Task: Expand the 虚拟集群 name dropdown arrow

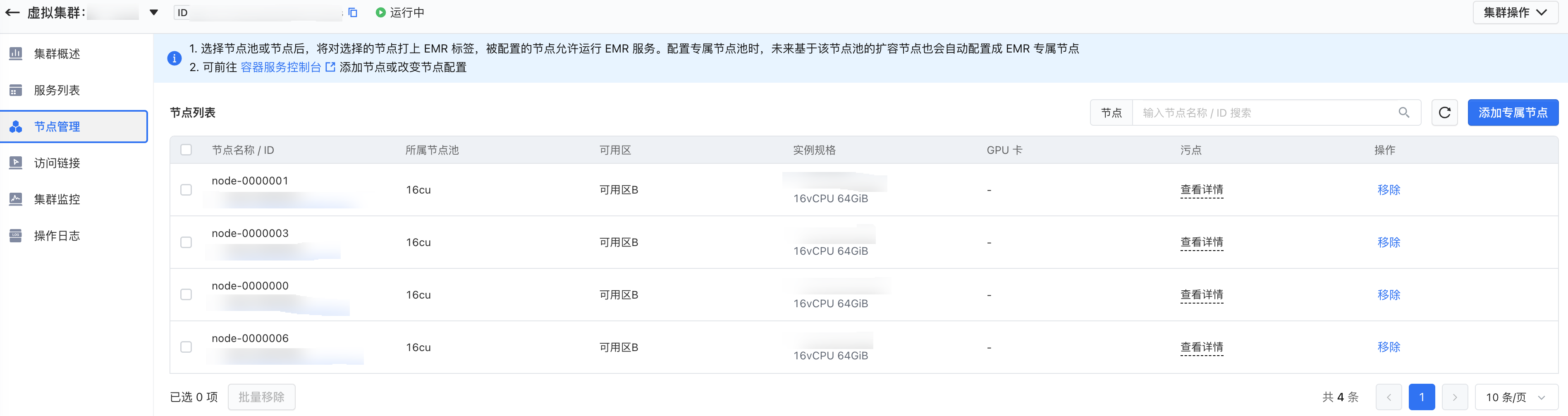Action: point(154,13)
